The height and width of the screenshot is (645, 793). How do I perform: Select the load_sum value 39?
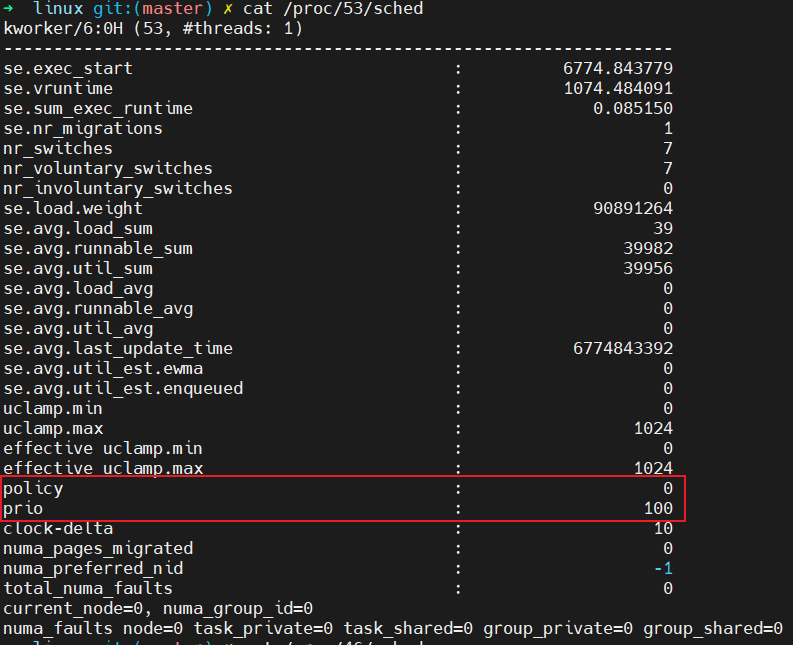click(663, 229)
